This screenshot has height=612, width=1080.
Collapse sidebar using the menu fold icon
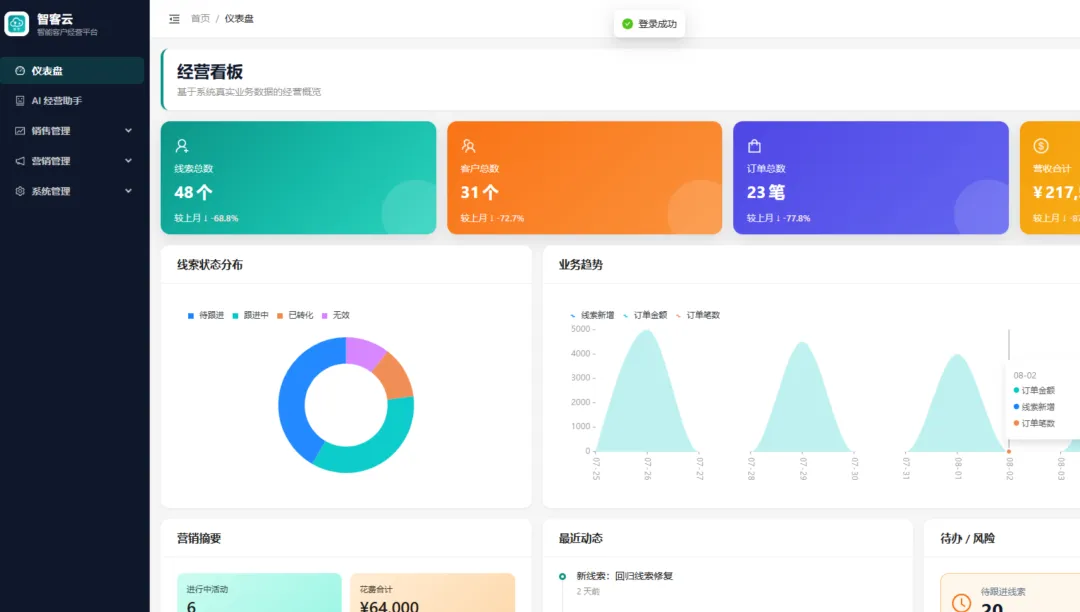(x=174, y=19)
